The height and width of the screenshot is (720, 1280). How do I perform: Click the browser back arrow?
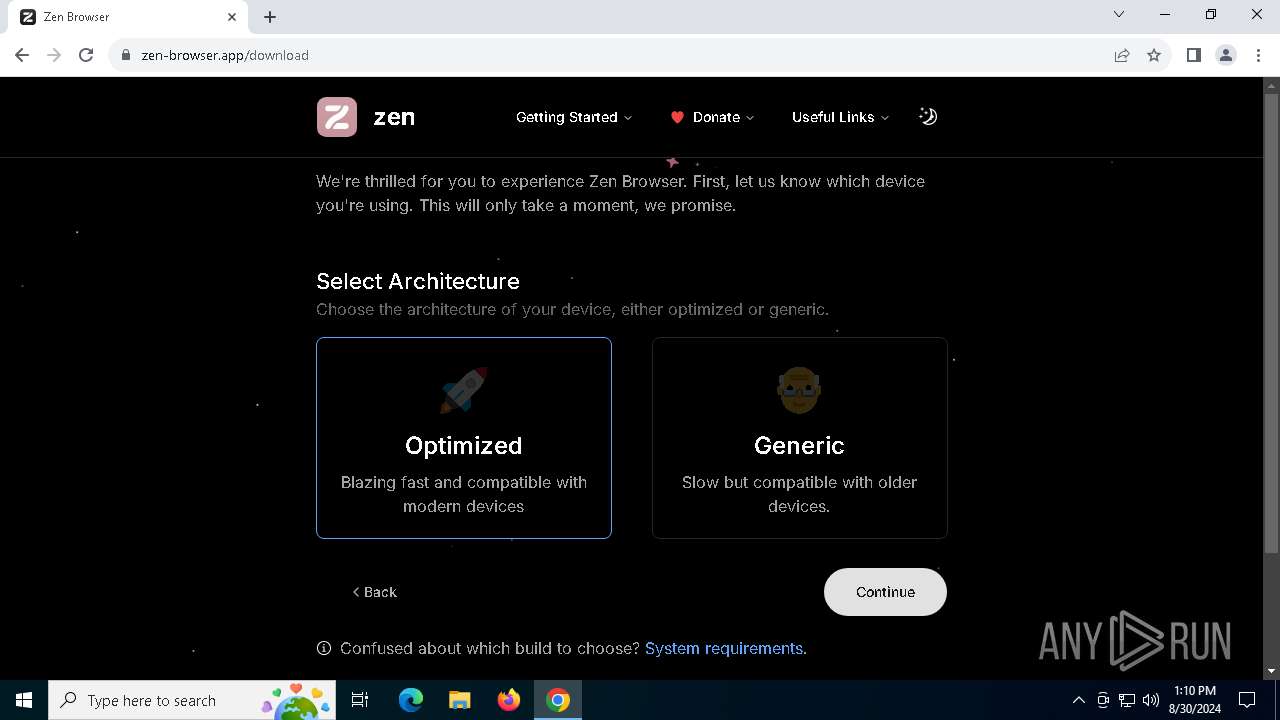pos(22,55)
